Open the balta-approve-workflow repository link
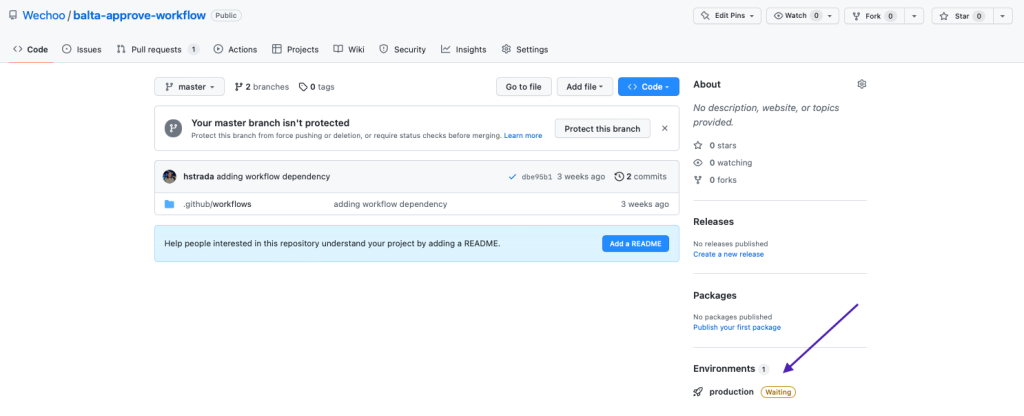 point(139,15)
